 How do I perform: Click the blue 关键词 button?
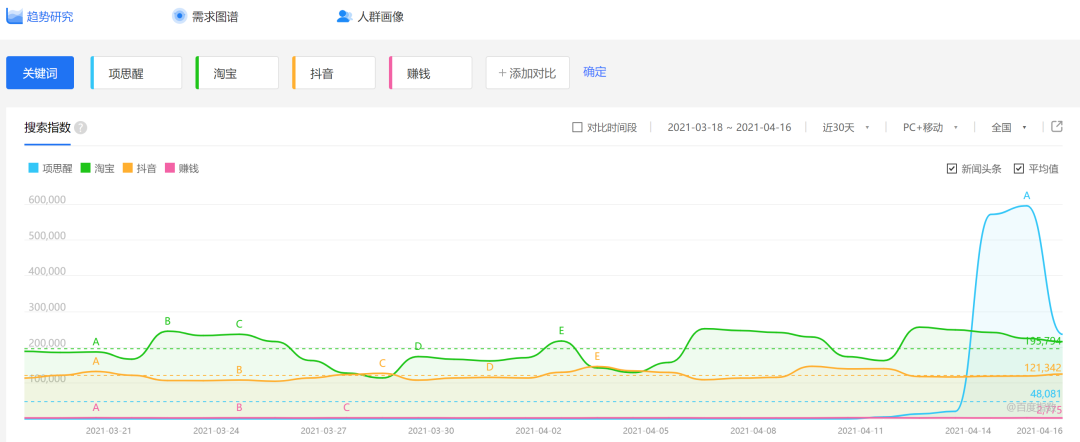tap(40, 73)
